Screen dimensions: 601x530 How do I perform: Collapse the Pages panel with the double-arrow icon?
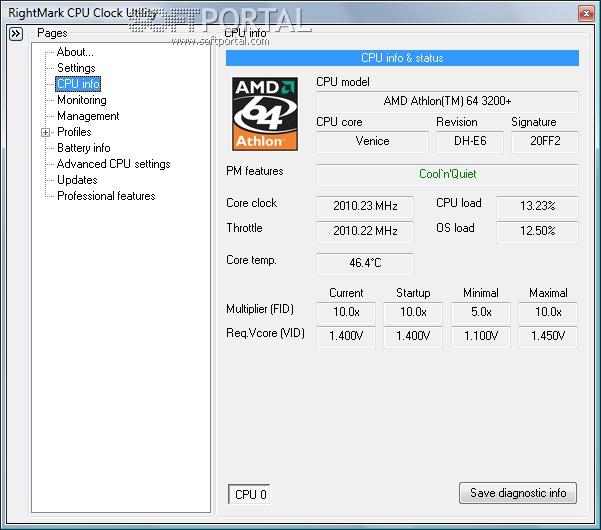point(16,34)
